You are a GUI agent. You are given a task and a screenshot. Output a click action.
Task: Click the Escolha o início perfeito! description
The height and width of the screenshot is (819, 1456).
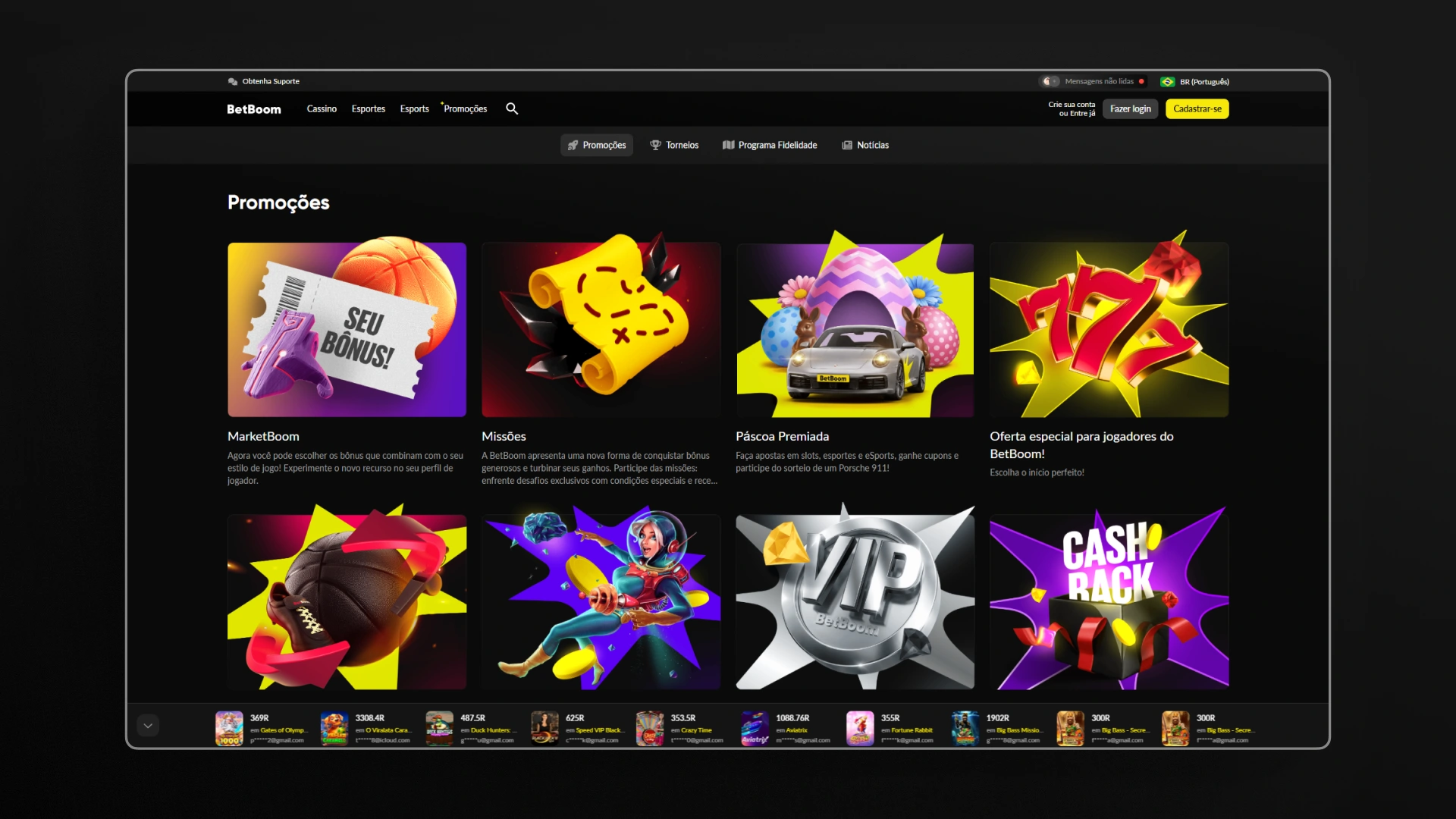point(1037,472)
